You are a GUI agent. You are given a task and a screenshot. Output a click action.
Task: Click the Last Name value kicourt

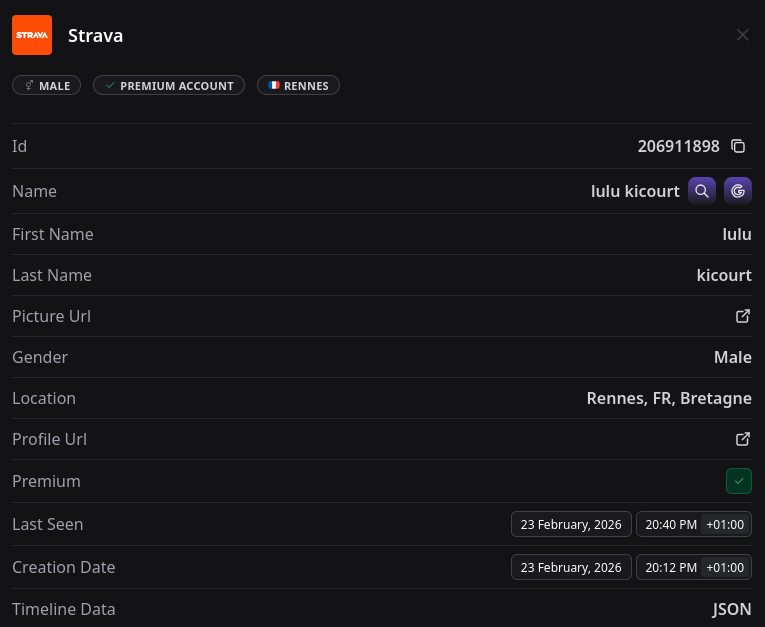(724, 275)
